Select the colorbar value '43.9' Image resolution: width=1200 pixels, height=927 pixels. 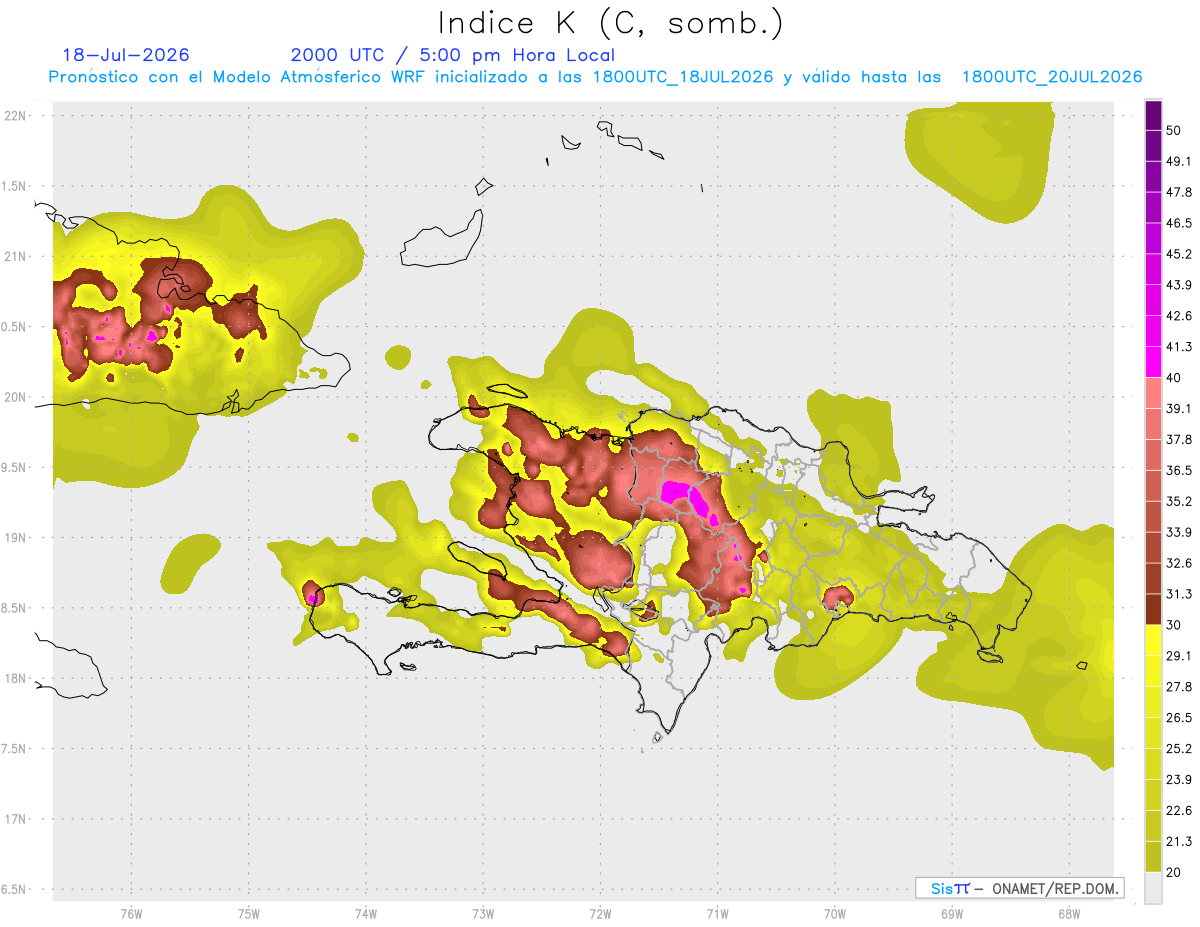click(1178, 285)
